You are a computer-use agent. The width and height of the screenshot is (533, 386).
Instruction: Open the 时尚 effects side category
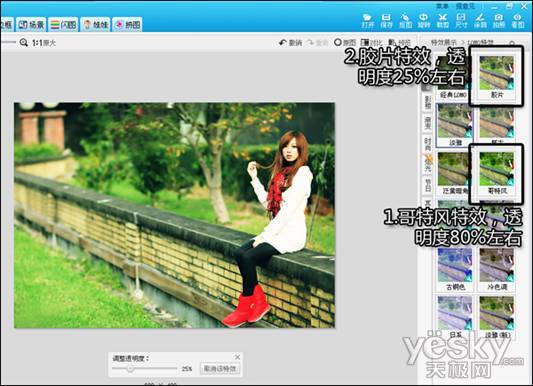click(428, 143)
